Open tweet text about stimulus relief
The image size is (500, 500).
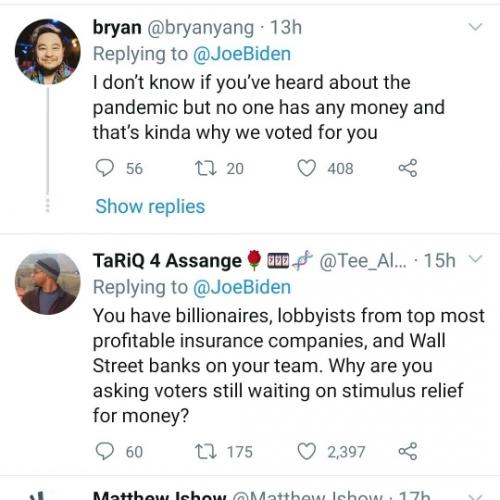(289, 366)
